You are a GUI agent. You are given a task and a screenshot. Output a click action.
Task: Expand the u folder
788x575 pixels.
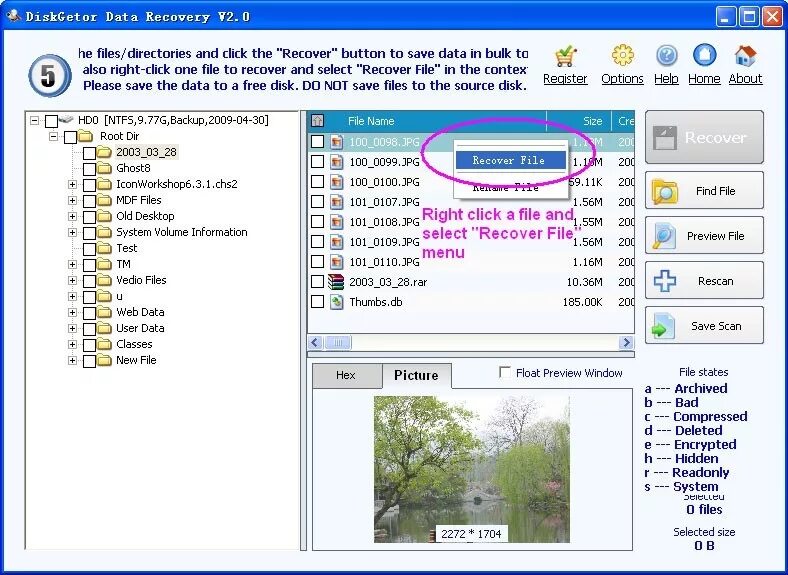pos(72,297)
